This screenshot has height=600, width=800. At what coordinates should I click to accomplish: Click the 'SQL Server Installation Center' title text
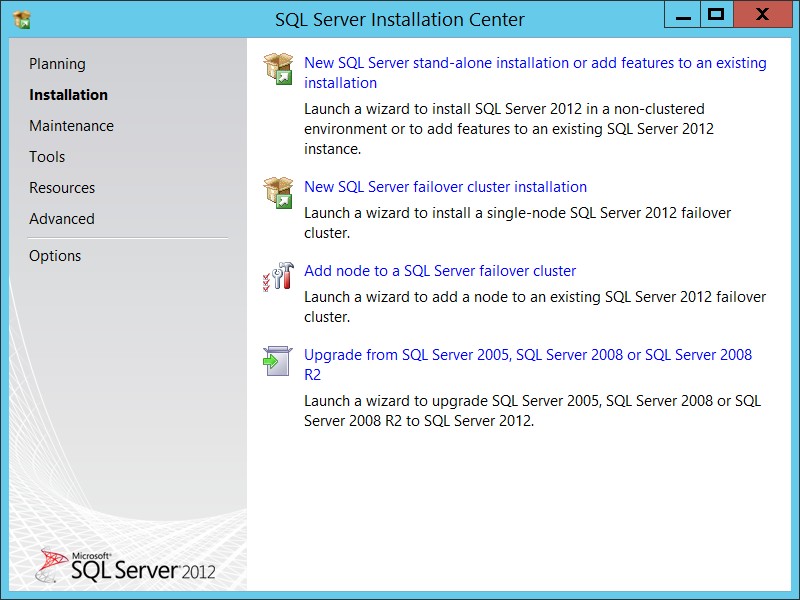click(x=399, y=19)
